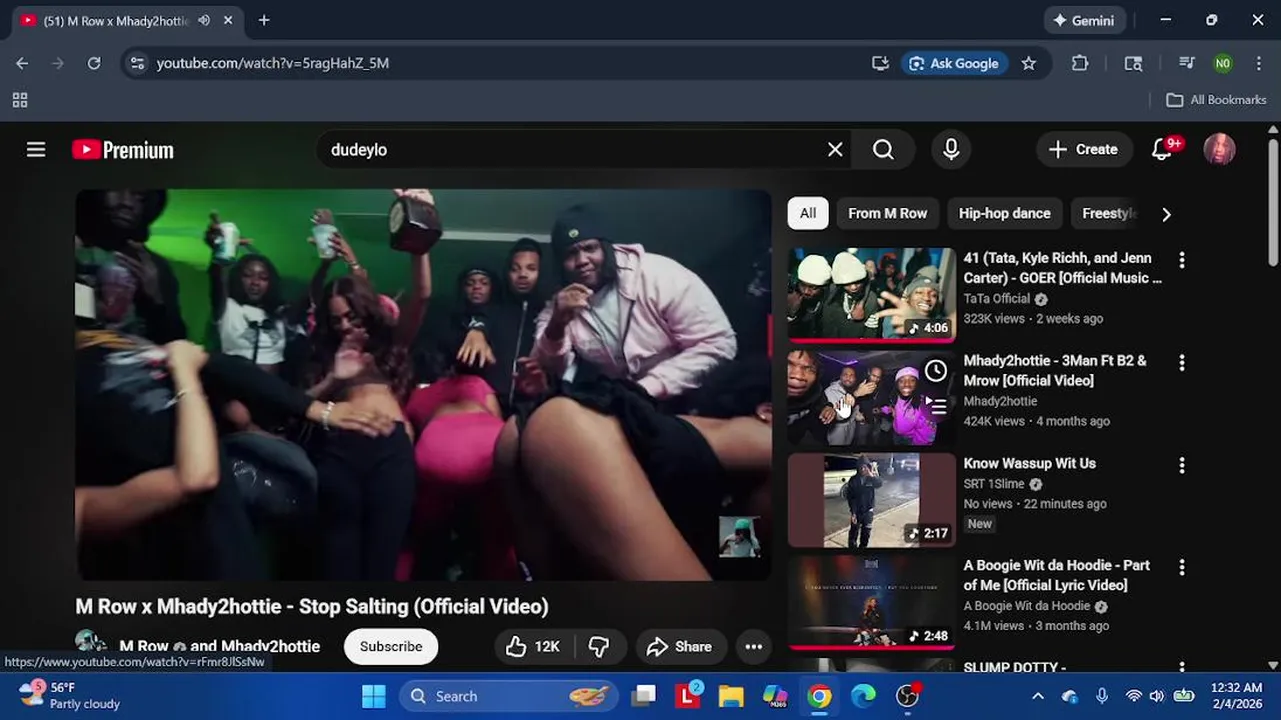Select the From M Row chip
Screen dimensions: 1281x720
(887, 213)
